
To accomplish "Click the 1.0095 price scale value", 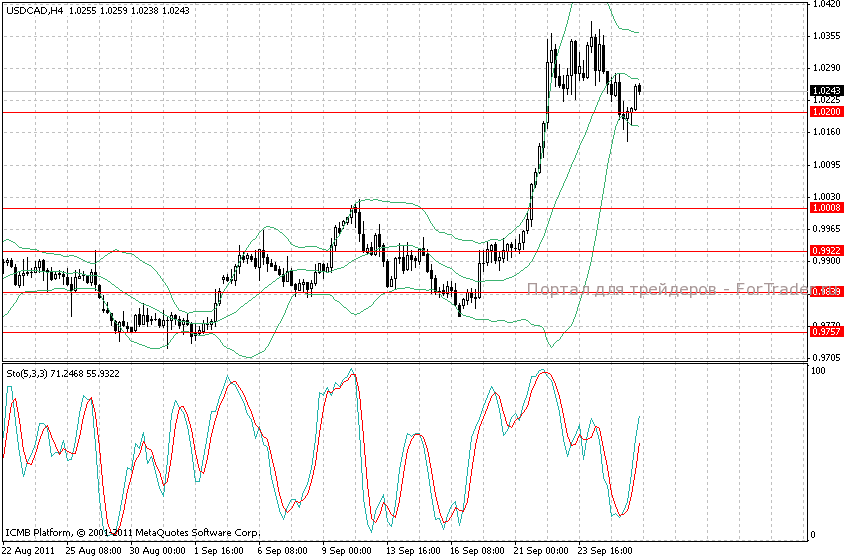I will pyautogui.click(x=826, y=164).
